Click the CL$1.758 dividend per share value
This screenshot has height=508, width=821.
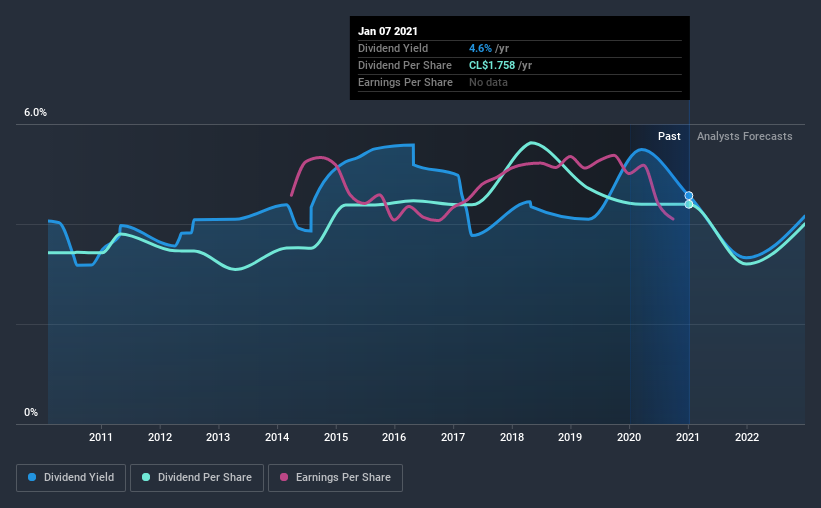point(492,65)
